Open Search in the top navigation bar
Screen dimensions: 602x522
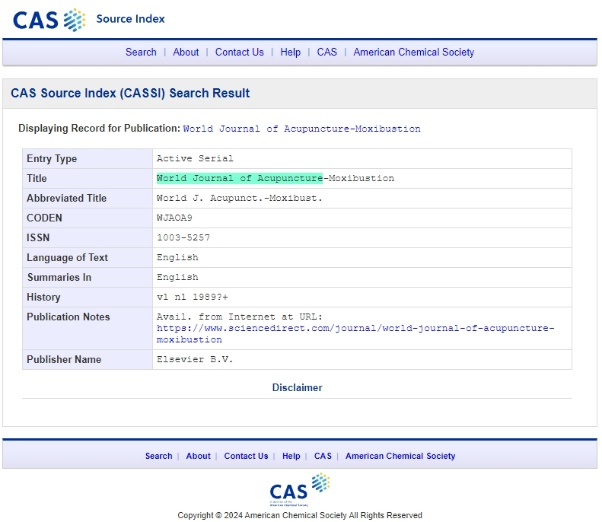(x=141, y=52)
